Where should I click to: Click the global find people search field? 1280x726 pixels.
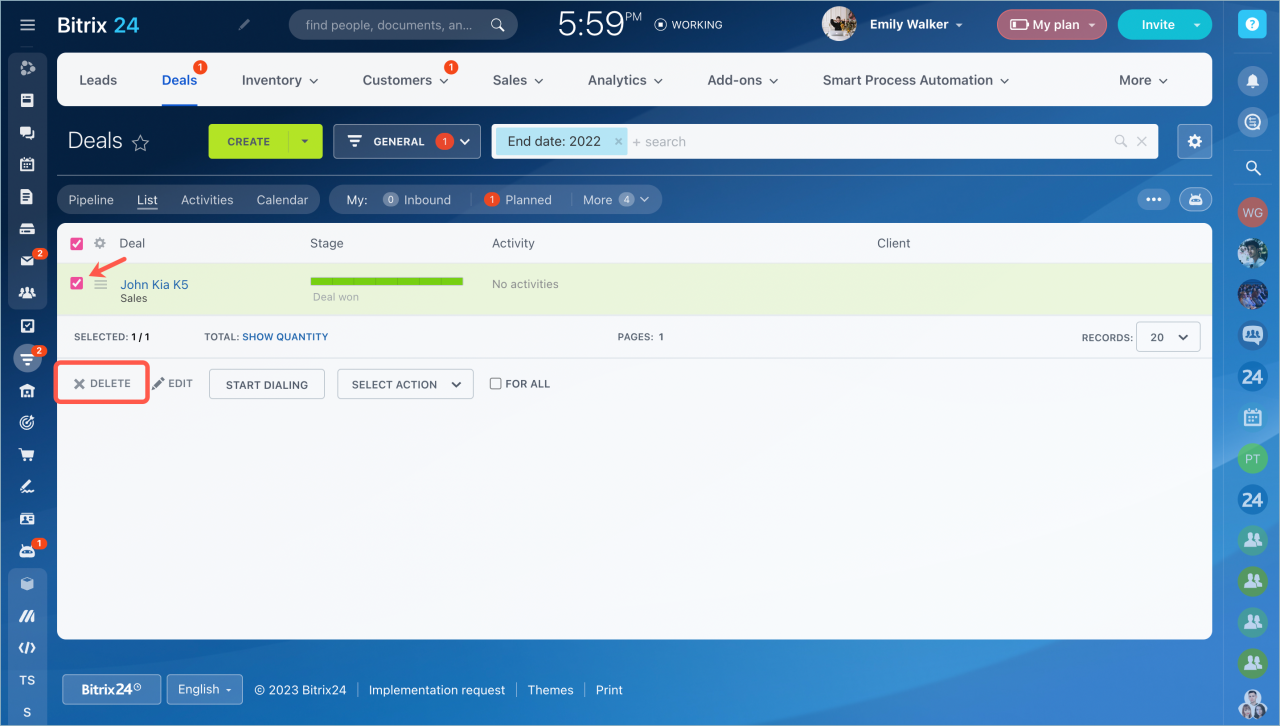(x=403, y=25)
